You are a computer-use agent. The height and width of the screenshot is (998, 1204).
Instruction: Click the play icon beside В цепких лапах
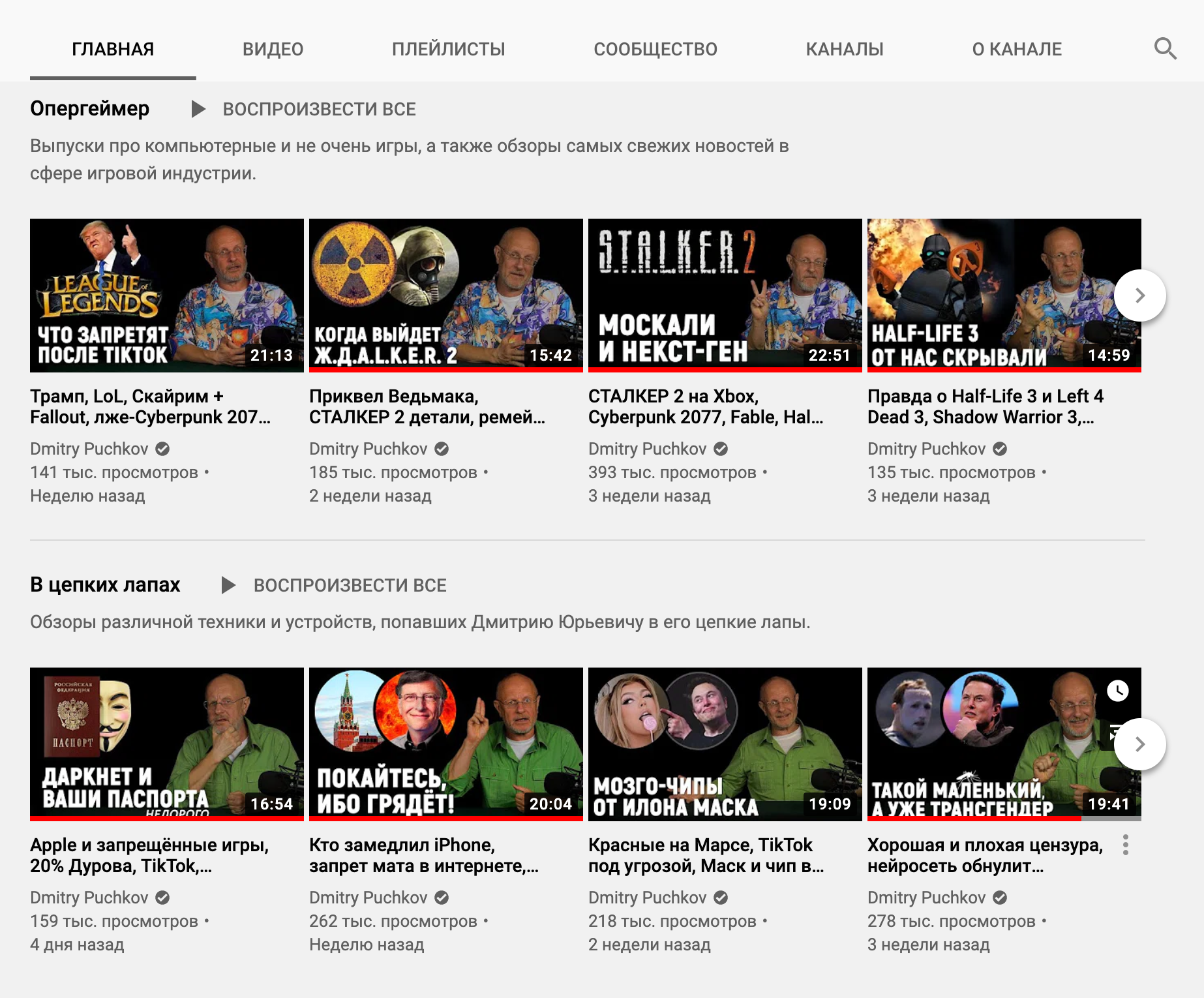pyautogui.click(x=228, y=585)
